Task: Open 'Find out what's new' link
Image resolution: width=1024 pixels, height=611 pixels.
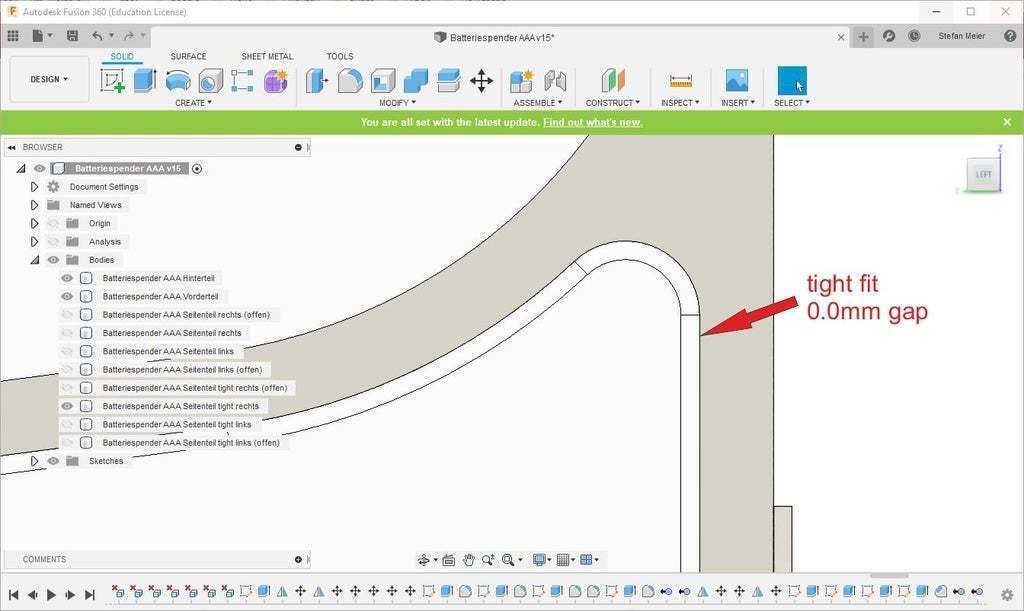Action: [592, 122]
